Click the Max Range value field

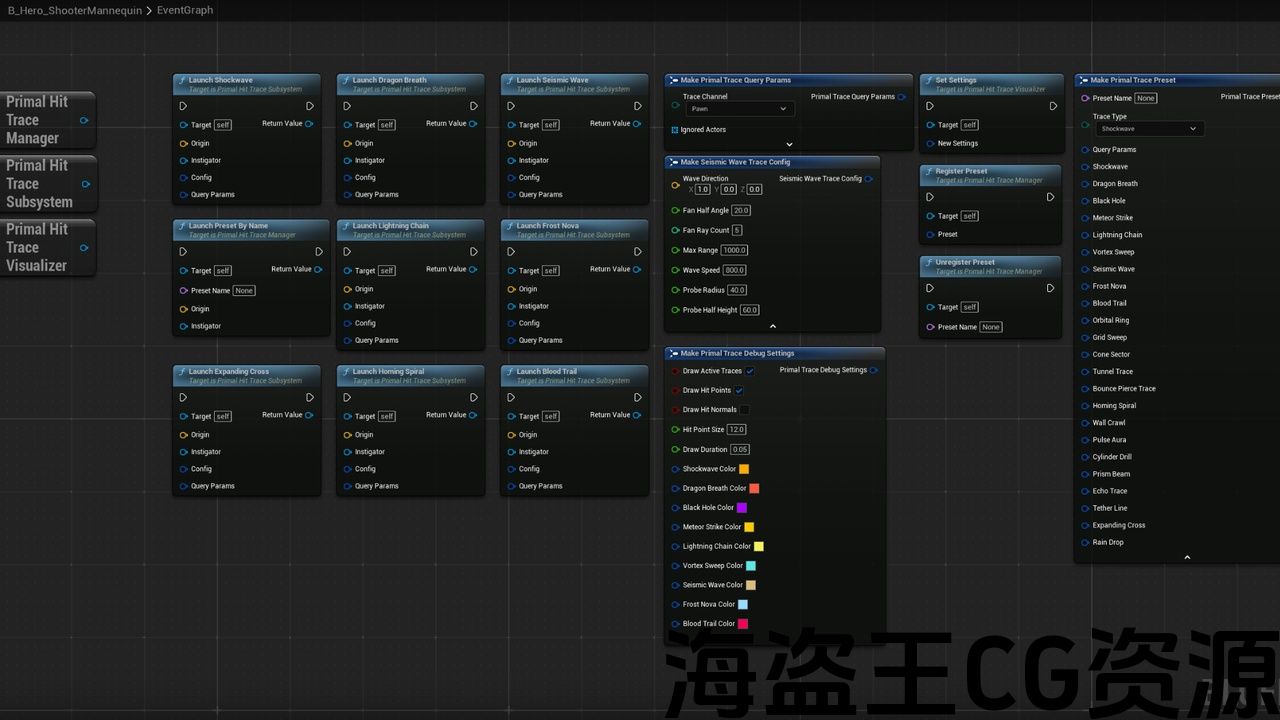(x=735, y=250)
